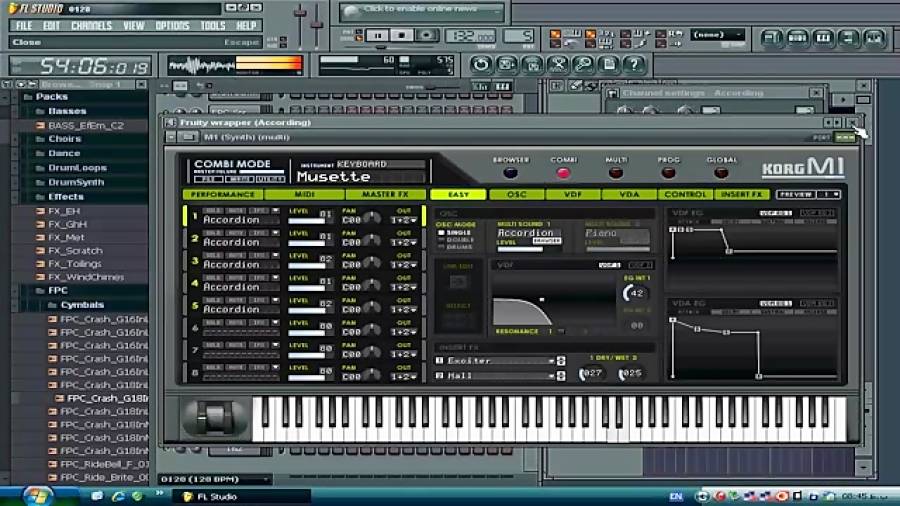Open OUT 1+2 dropdown for timbre 1

click(404, 220)
